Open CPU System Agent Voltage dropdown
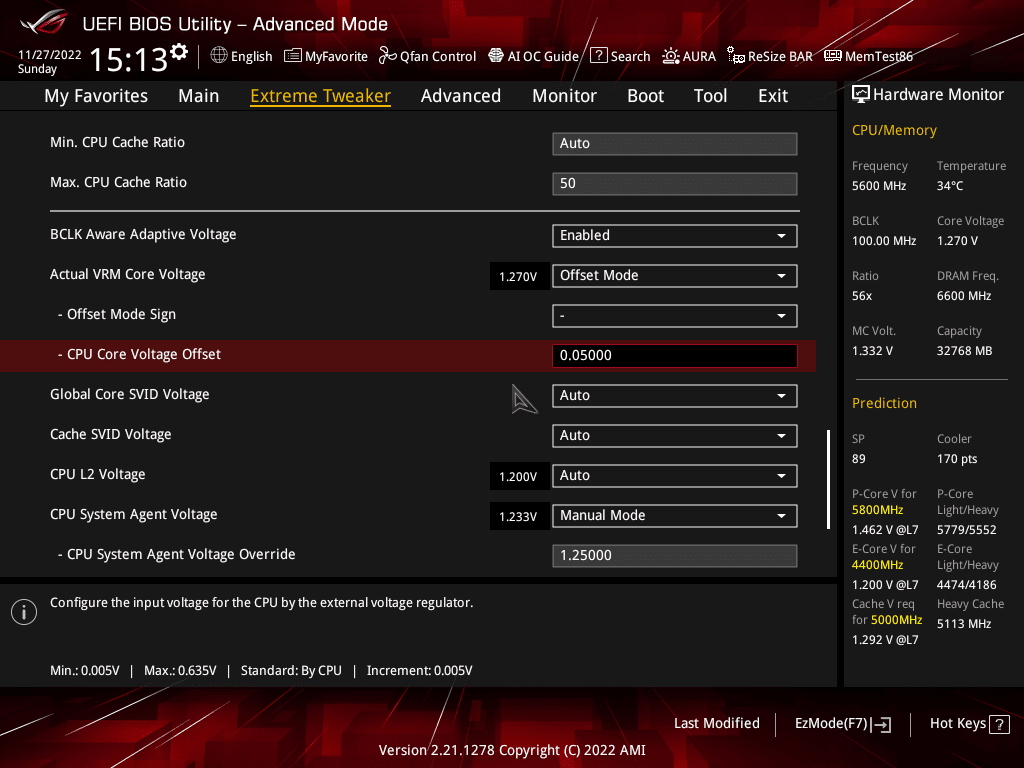The width and height of the screenshot is (1024, 768). coord(675,516)
